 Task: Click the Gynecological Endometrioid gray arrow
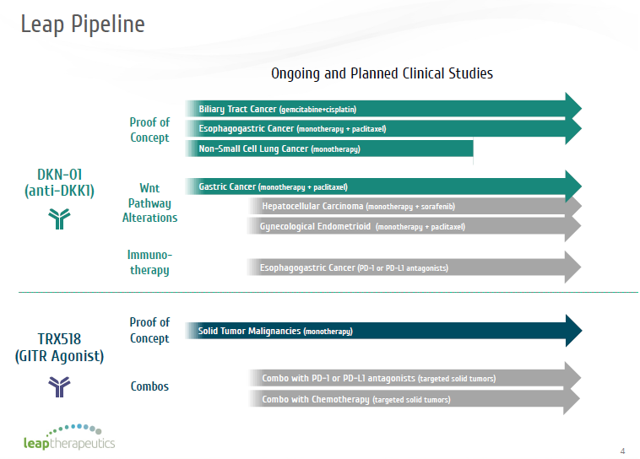[414, 226]
